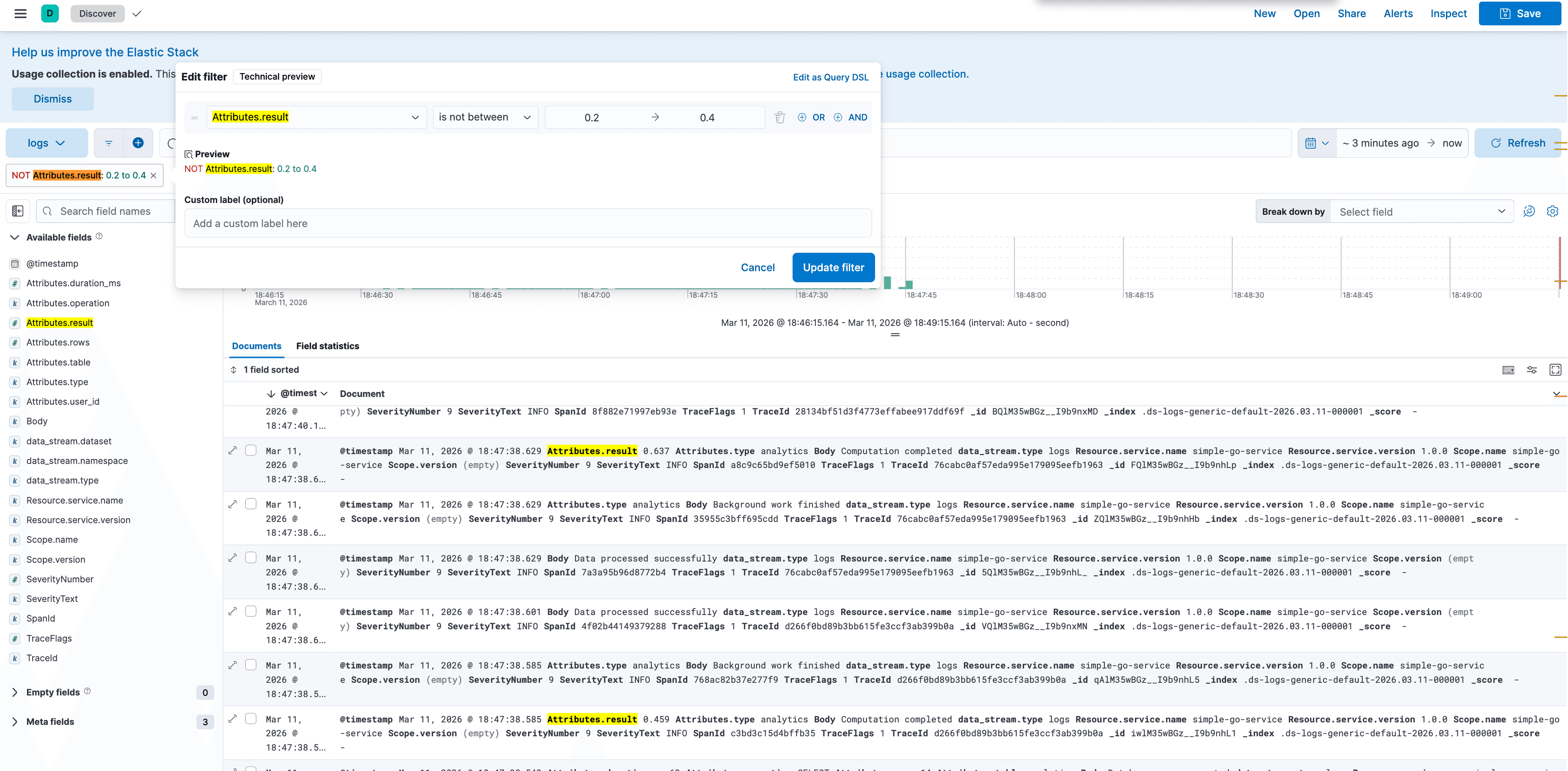Open Edit as Query DSL link
Viewport: 1568px width, 771px height.
tap(830, 77)
